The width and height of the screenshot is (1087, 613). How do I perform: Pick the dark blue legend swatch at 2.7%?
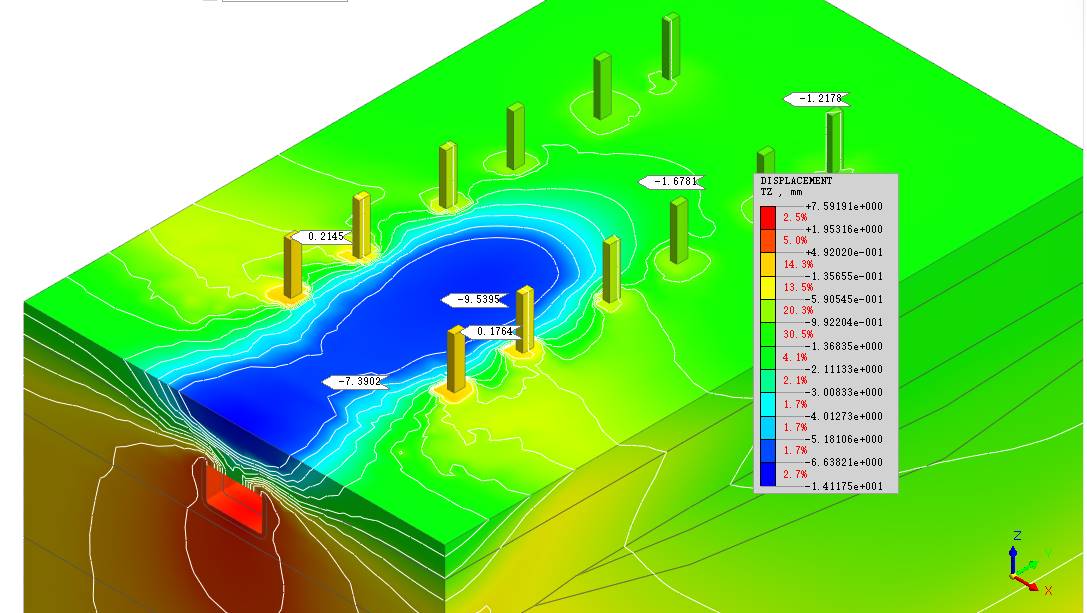(768, 474)
